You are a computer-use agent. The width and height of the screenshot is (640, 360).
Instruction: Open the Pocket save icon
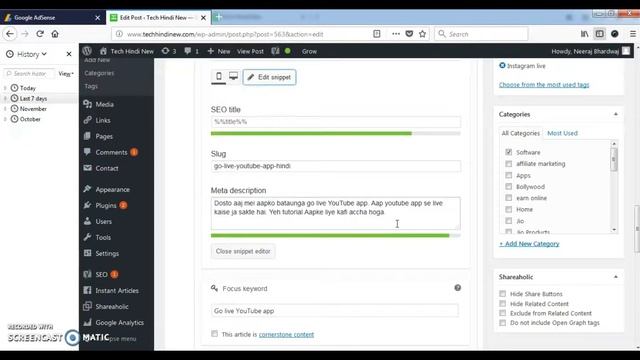click(409, 34)
